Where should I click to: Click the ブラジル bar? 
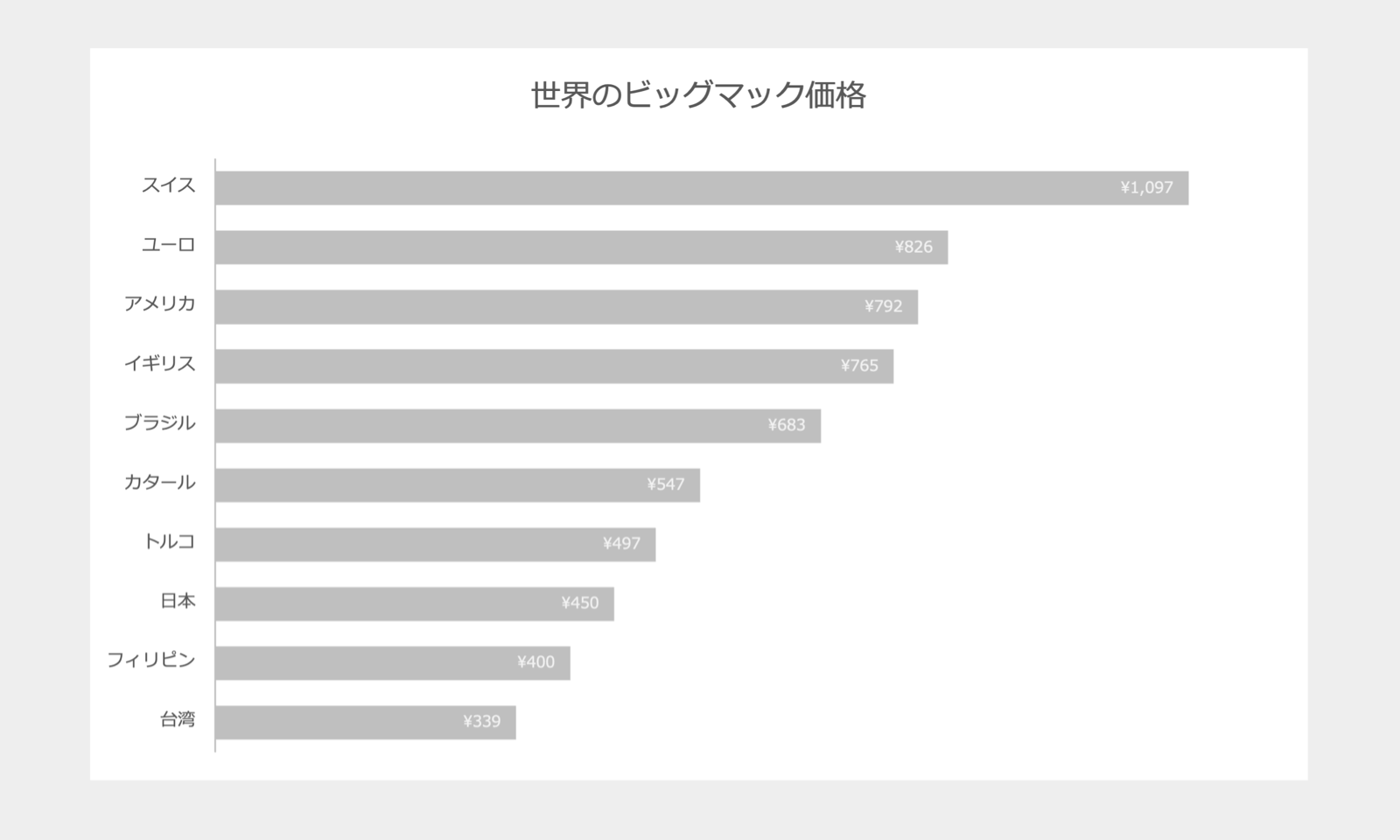tap(518, 425)
